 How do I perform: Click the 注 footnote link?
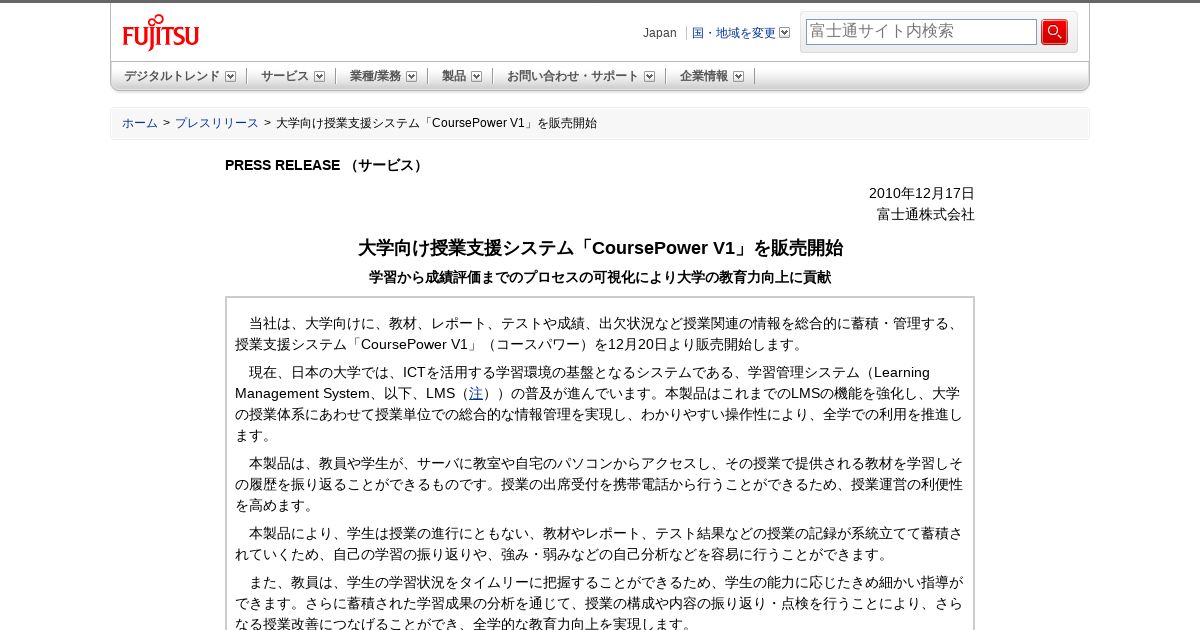(x=476, y=393)
